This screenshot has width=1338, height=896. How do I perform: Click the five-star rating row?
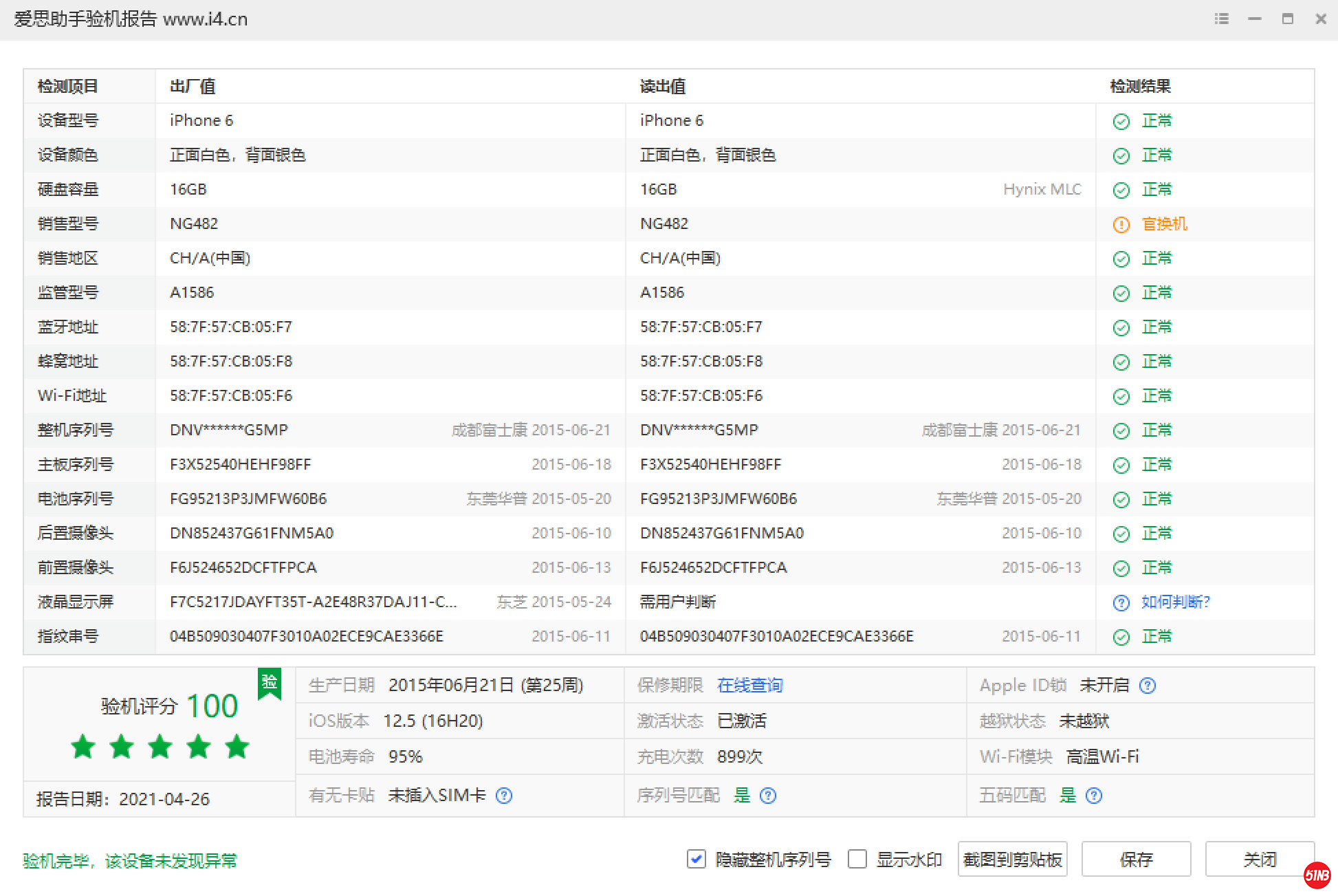click(160, 747)
